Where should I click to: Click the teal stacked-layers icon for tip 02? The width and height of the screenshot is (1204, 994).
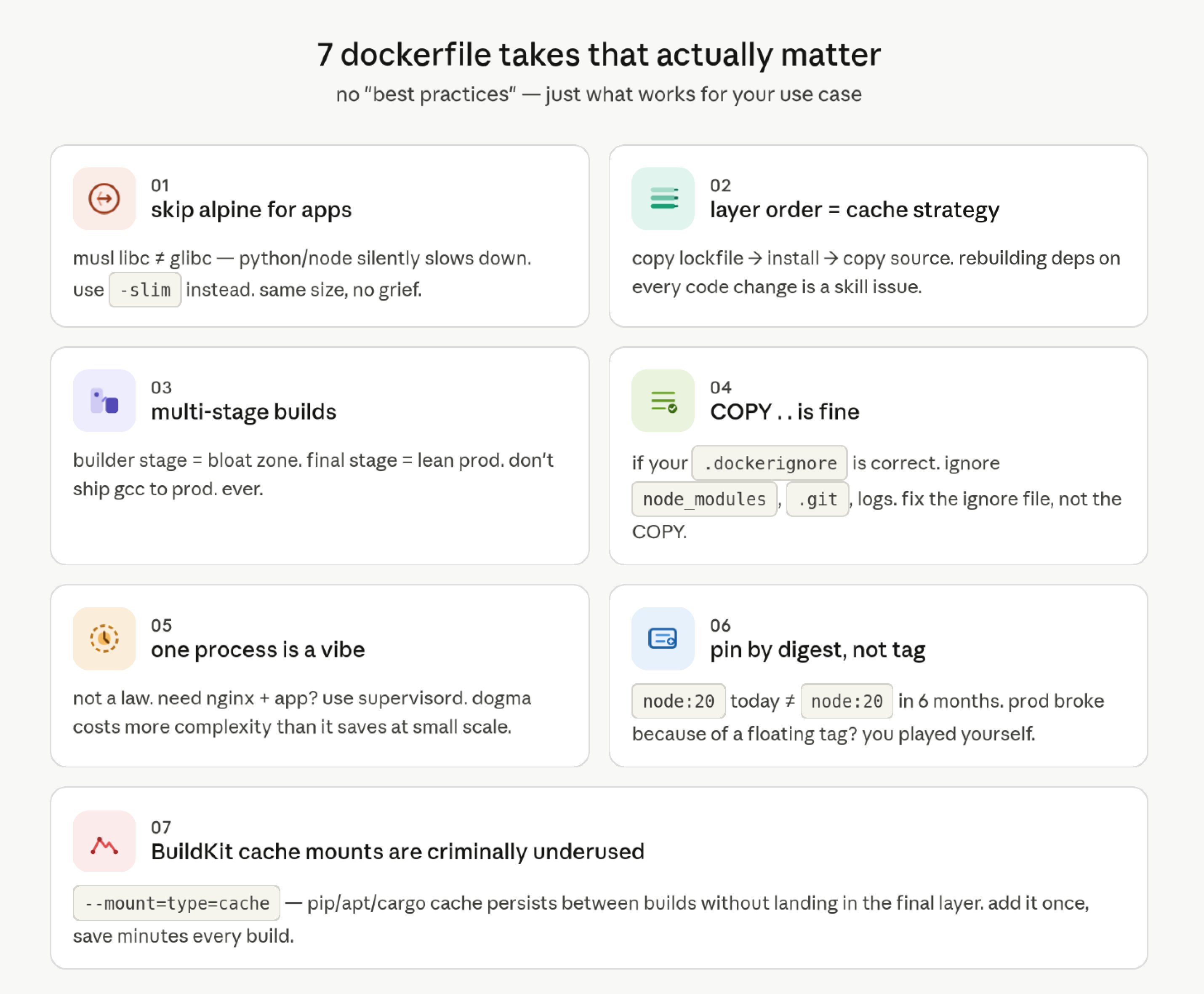pos(663,199)
